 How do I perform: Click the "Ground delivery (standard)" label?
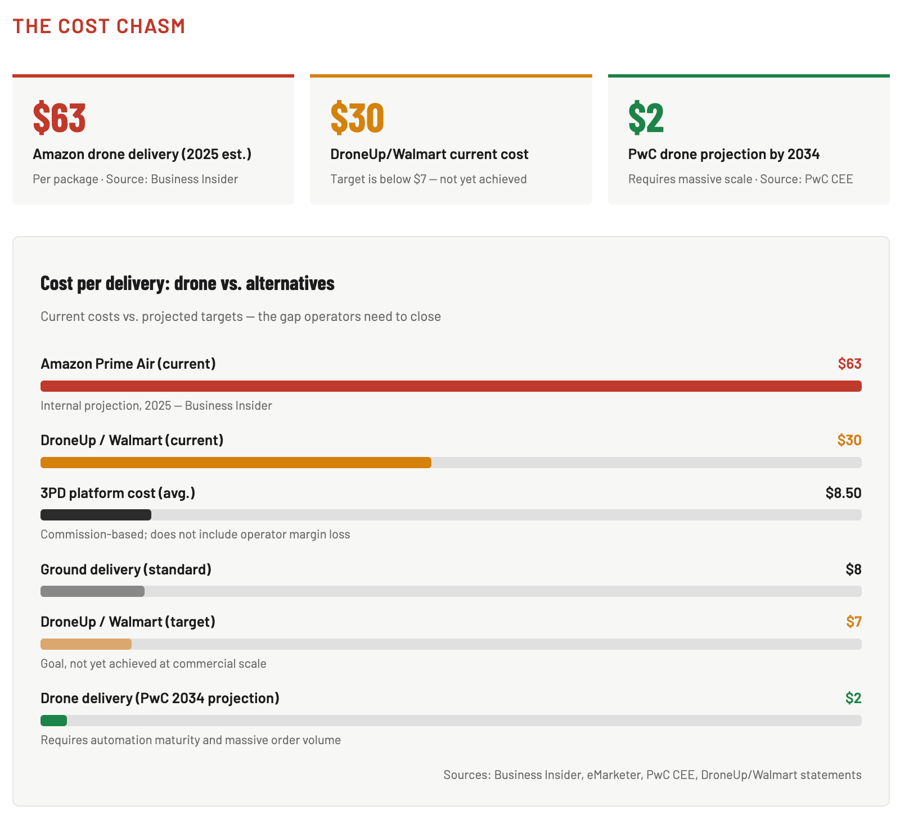point(125,570)
